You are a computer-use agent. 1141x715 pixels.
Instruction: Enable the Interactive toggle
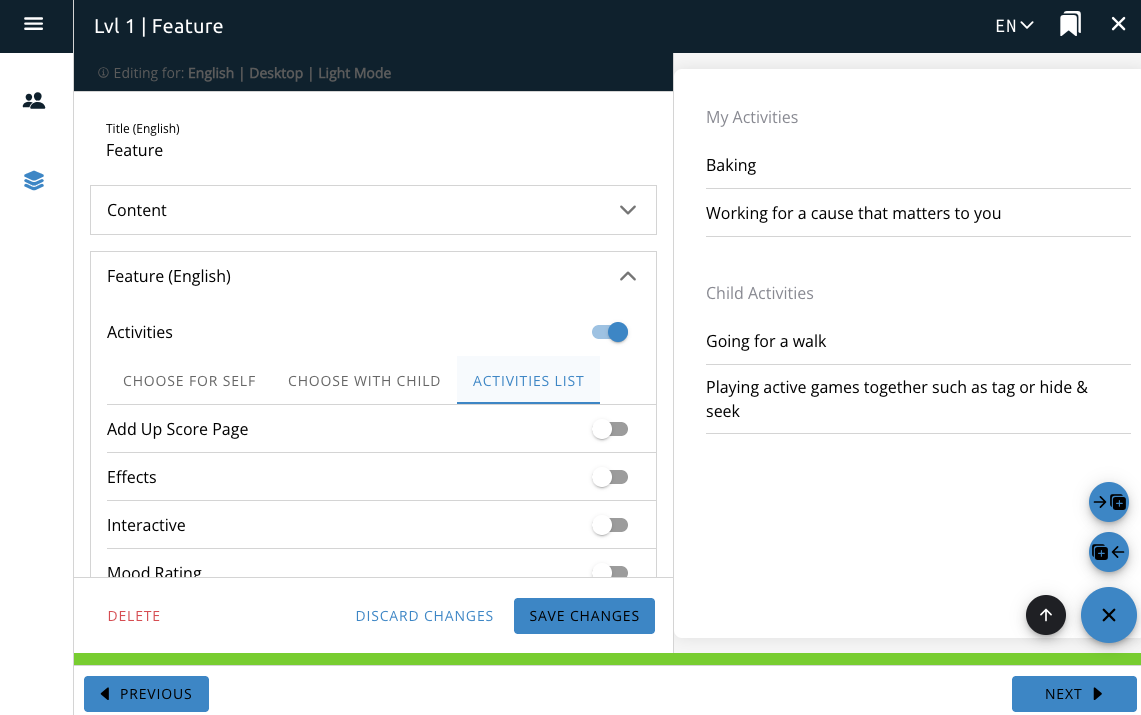[x=610, y=525]
